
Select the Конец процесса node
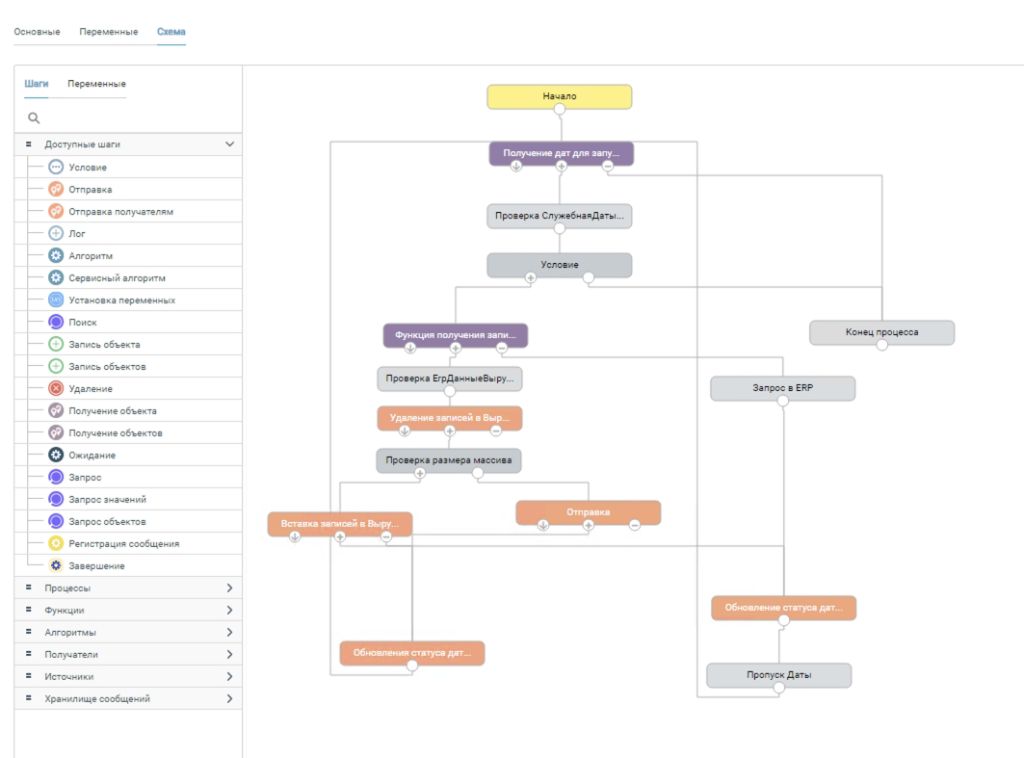click(882, 332)
